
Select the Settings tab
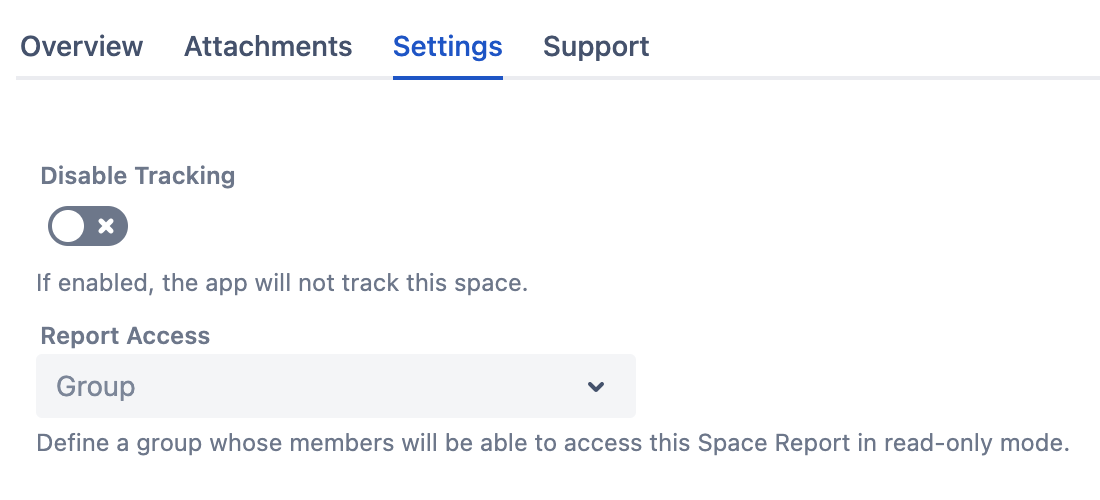(447, 47)
